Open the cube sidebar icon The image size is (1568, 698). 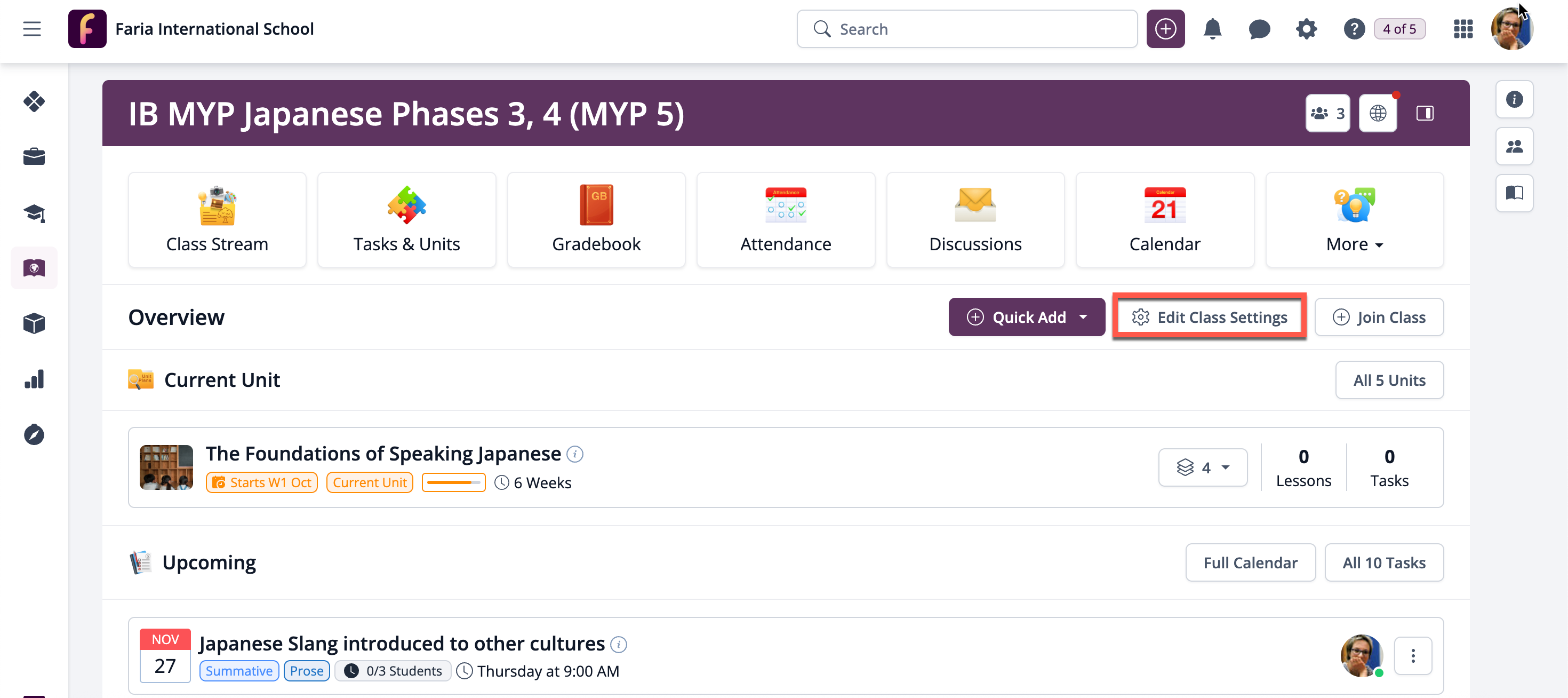34,323
